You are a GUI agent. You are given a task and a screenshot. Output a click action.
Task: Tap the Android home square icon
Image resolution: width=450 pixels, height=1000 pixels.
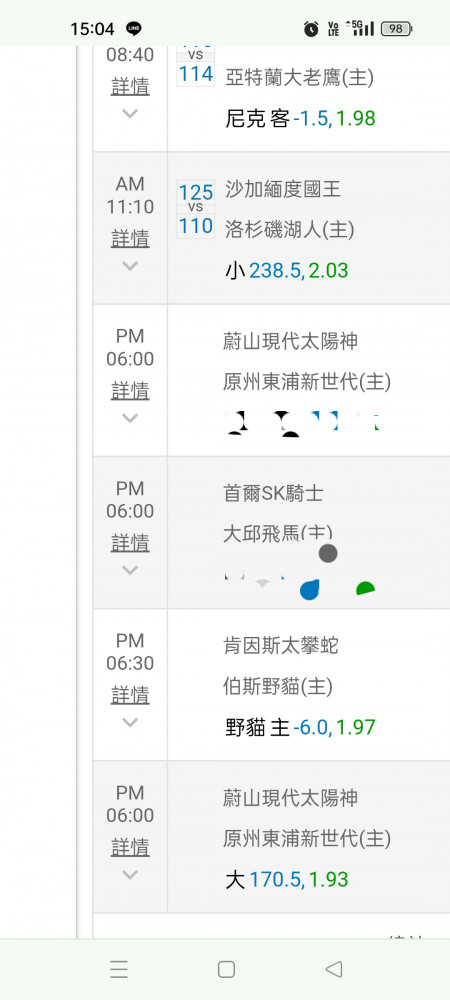(x=226, y=969)
